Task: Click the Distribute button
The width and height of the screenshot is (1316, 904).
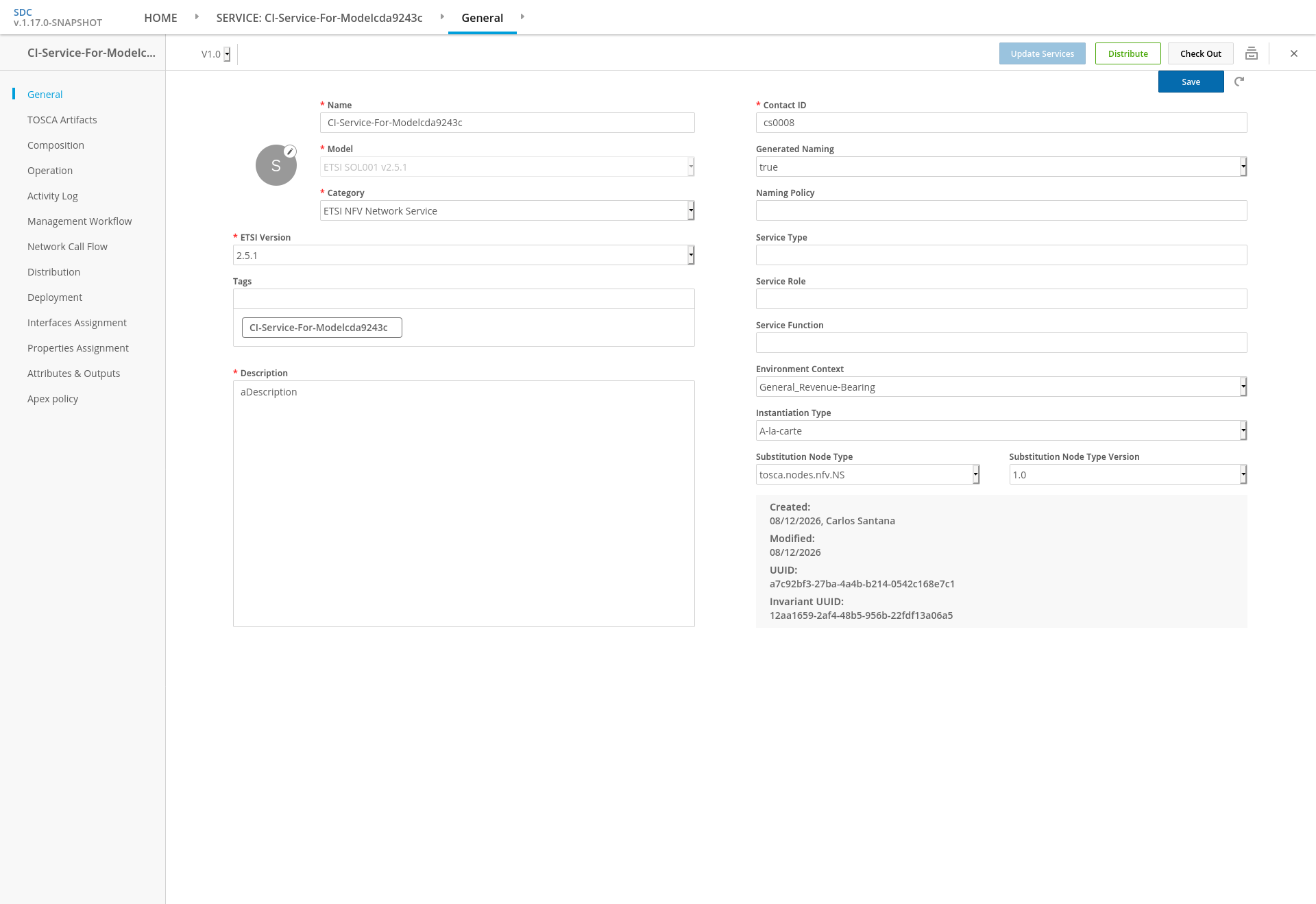Action: (x=1128, y=53)
